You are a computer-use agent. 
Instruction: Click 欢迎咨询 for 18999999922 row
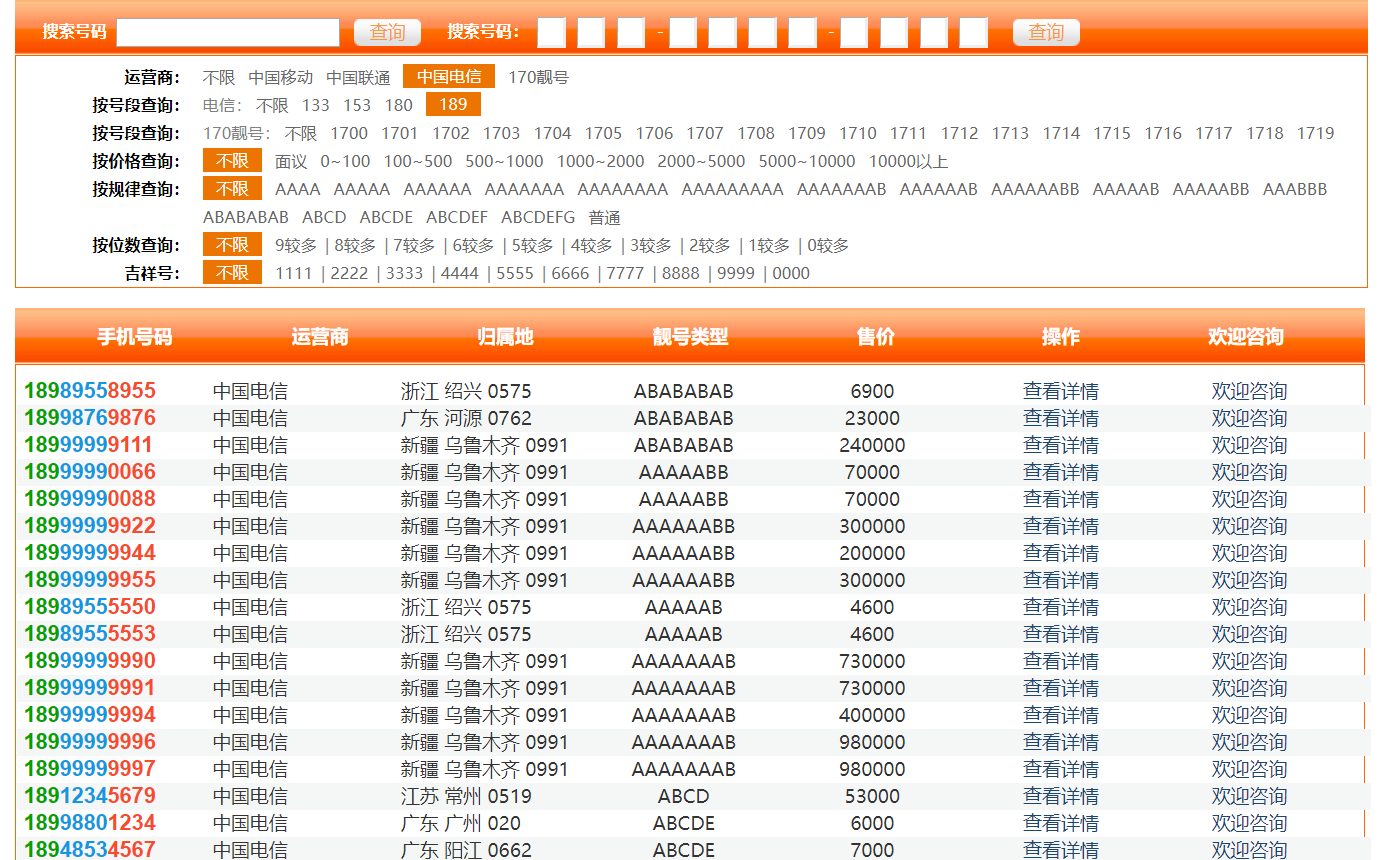tap(1249, 526)
